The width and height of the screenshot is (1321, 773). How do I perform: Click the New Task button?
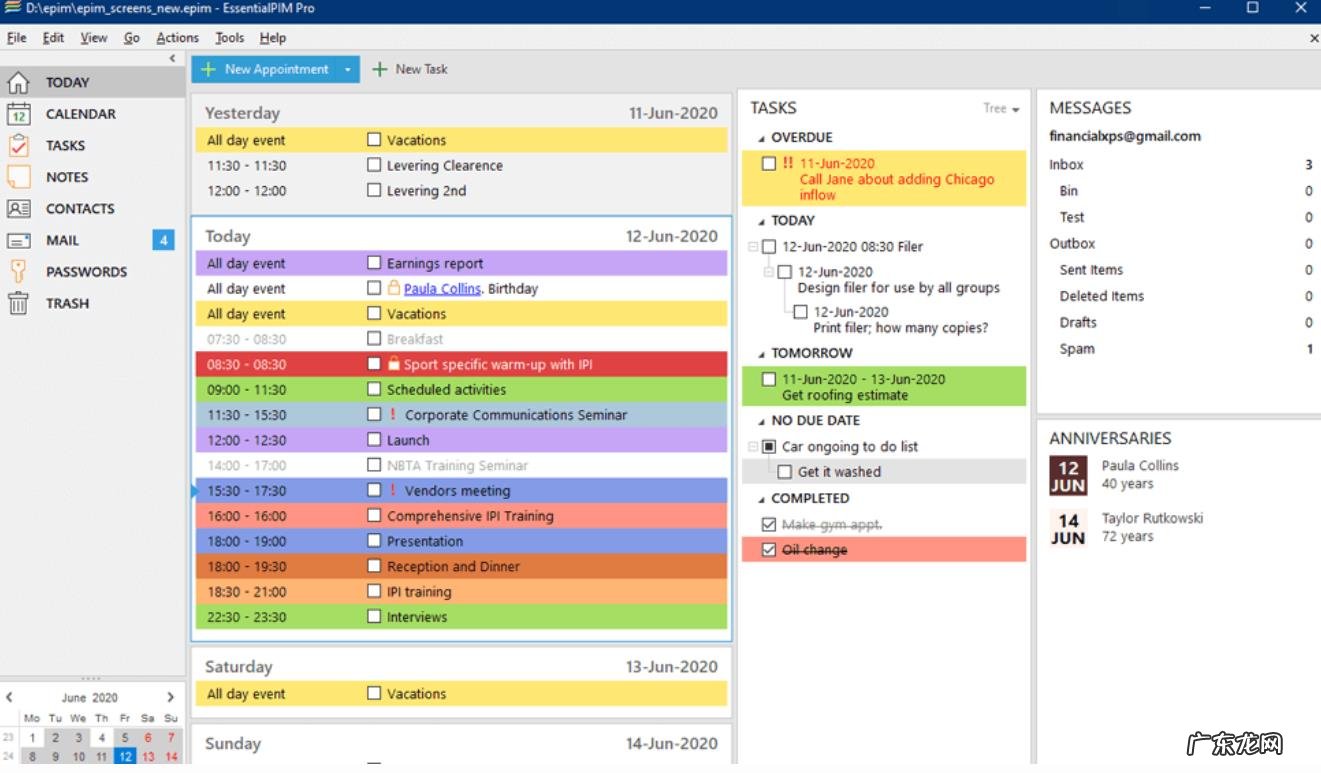410,69
